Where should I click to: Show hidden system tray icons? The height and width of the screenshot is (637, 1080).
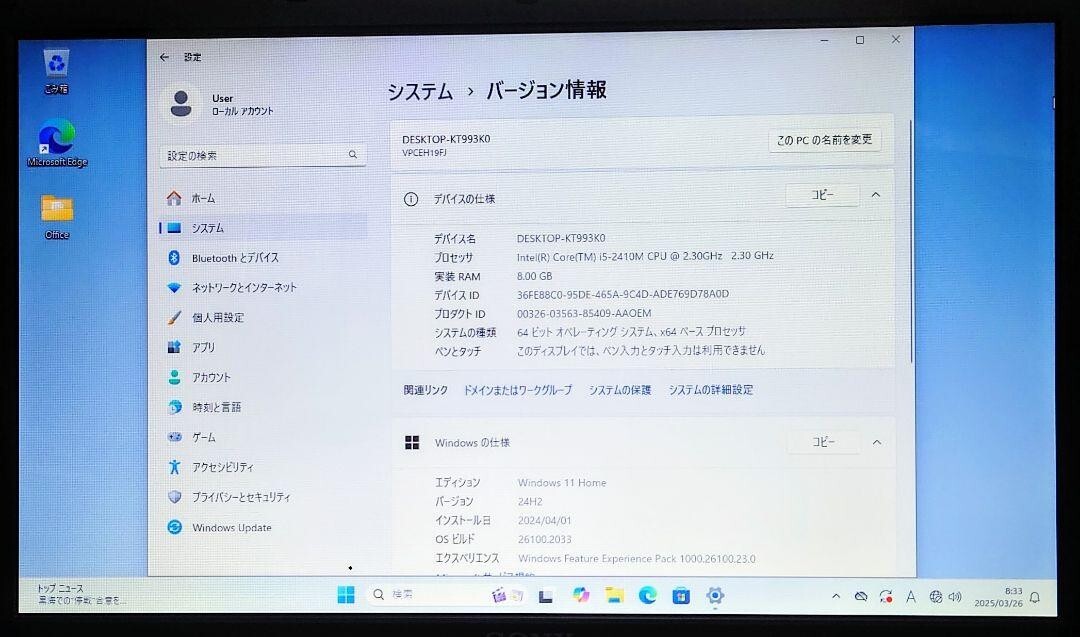coord(835,596)
